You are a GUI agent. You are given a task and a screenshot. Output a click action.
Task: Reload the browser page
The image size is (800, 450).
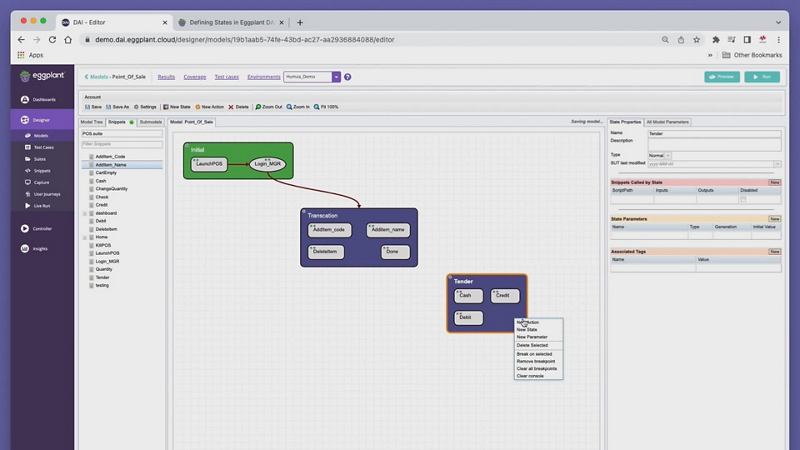pos(52,40)
